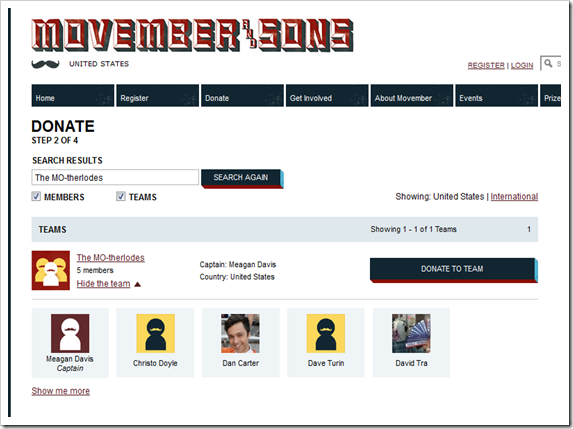The width and height of the screenshot is (573, 429).
Task: Click the team search text field
Action: tap(115, 178)
